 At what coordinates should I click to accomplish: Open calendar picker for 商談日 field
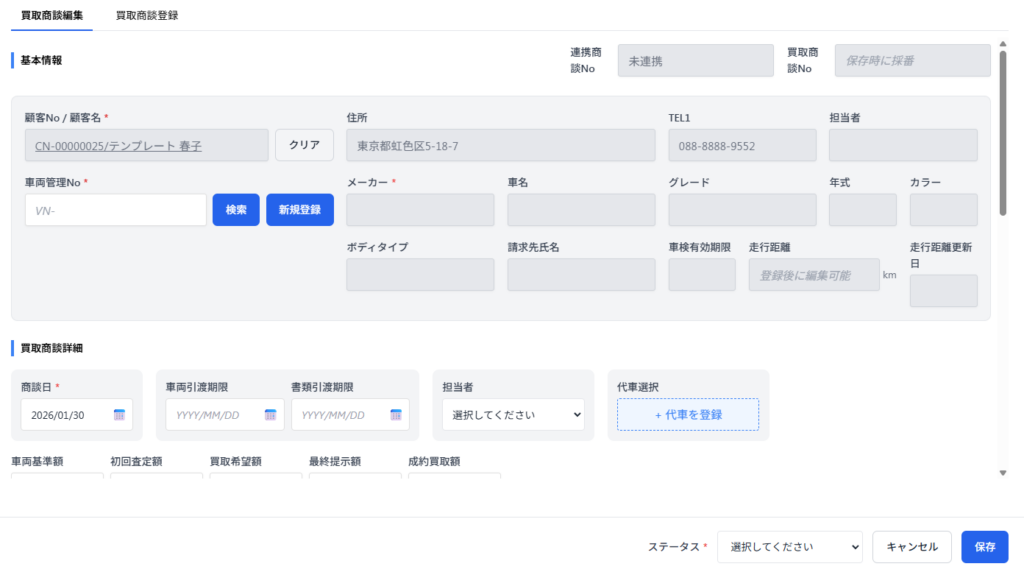coord(119,415)
